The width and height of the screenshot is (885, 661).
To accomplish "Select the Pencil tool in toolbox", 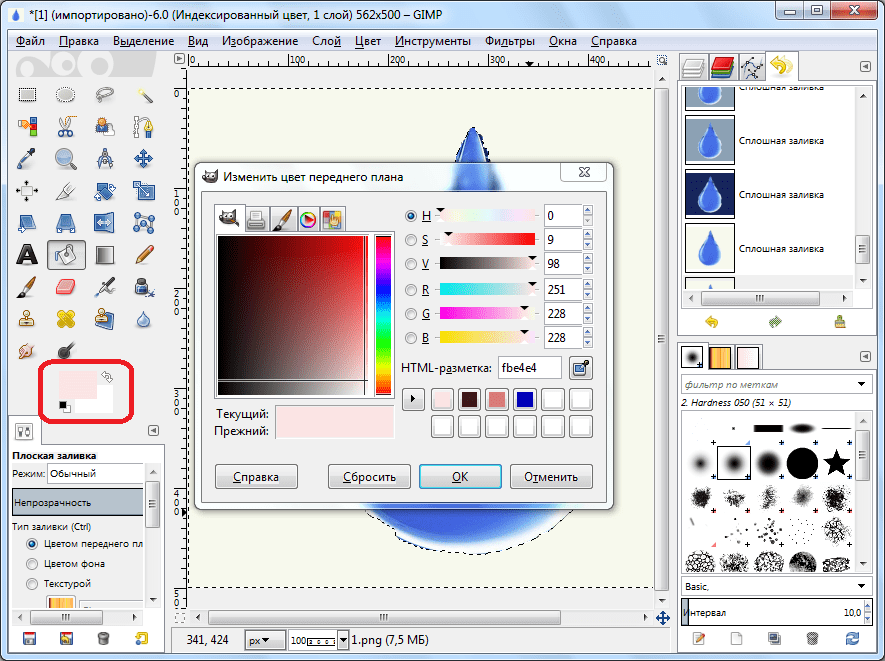I will point(144,254).
